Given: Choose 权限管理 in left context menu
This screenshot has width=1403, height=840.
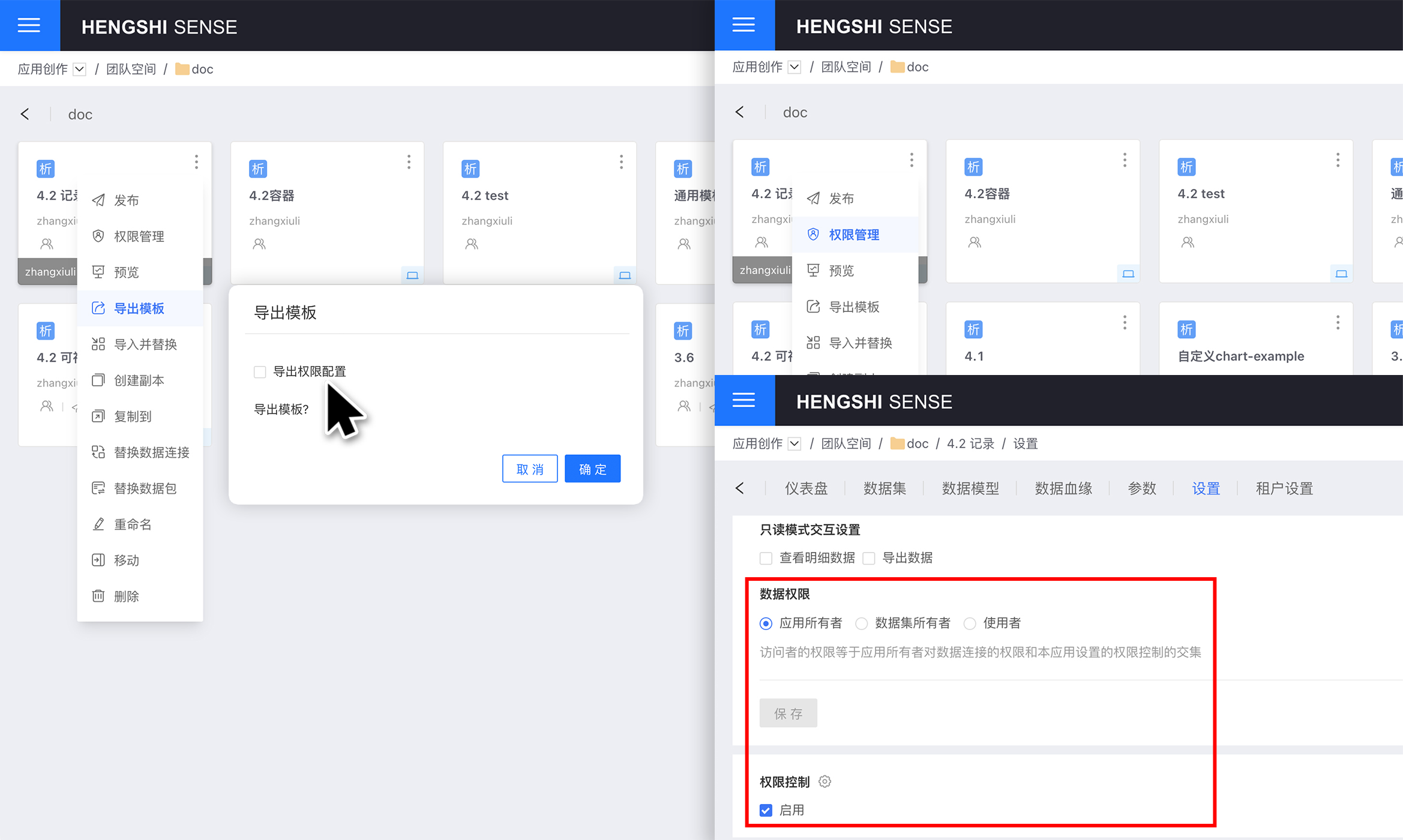Looking at the screenshot, I should [140, 236].
